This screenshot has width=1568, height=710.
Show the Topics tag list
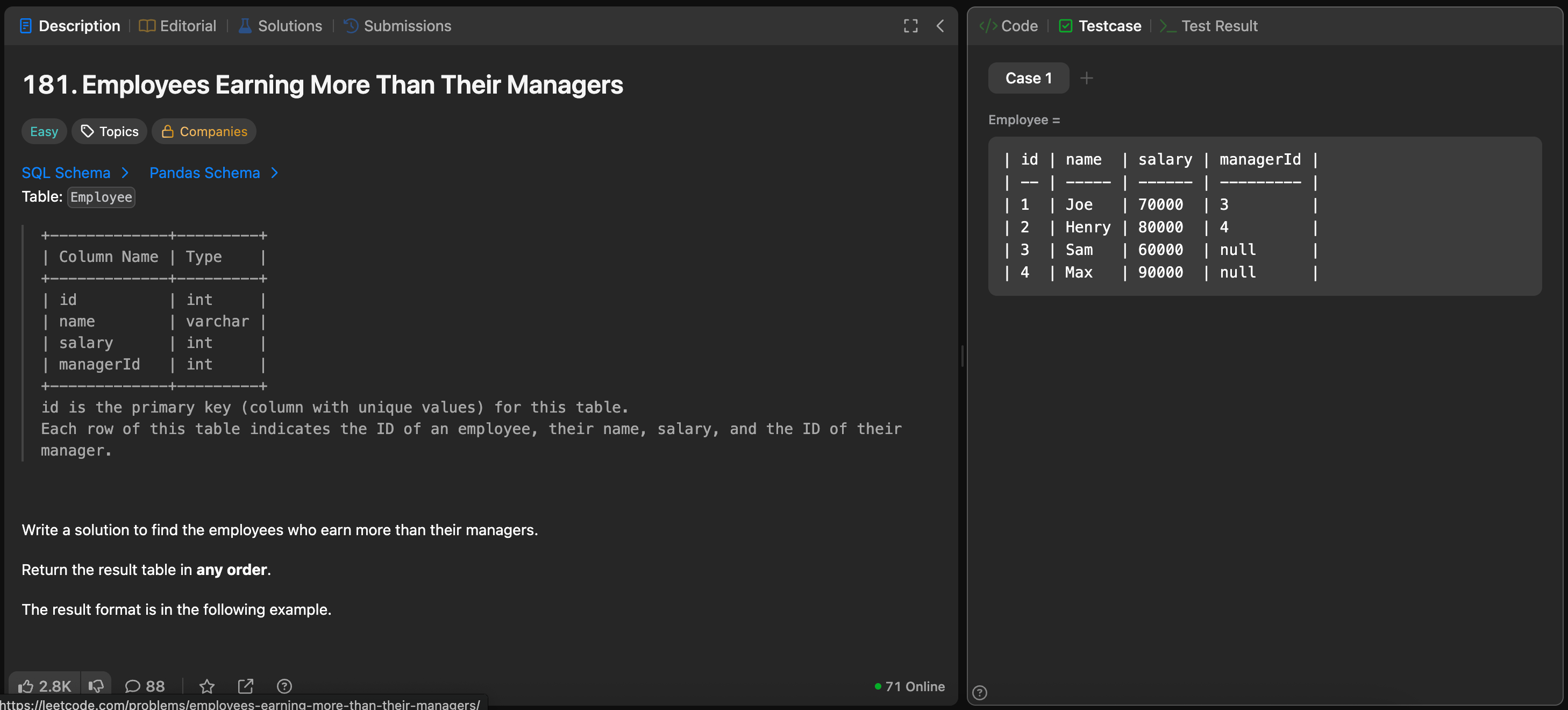110,132
